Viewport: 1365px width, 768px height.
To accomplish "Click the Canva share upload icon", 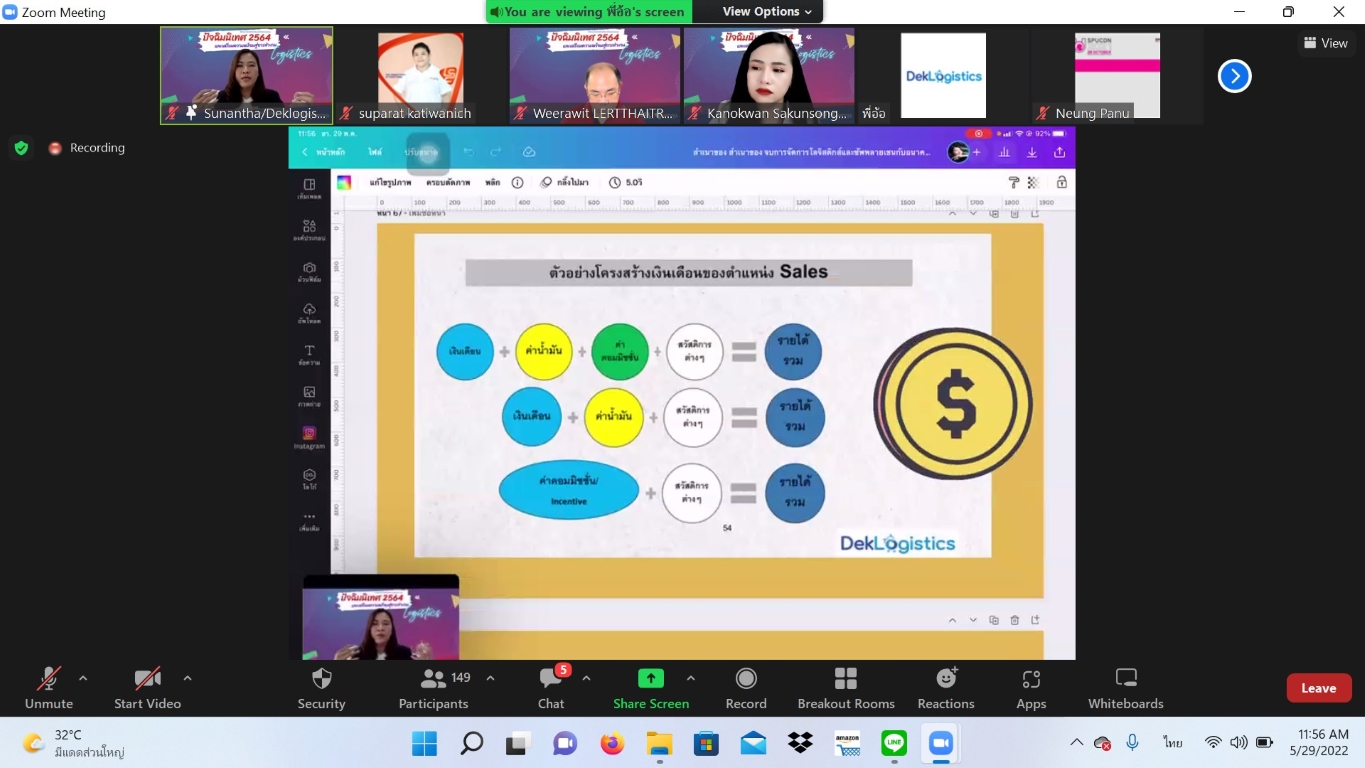I will (x=1059, y=152).
